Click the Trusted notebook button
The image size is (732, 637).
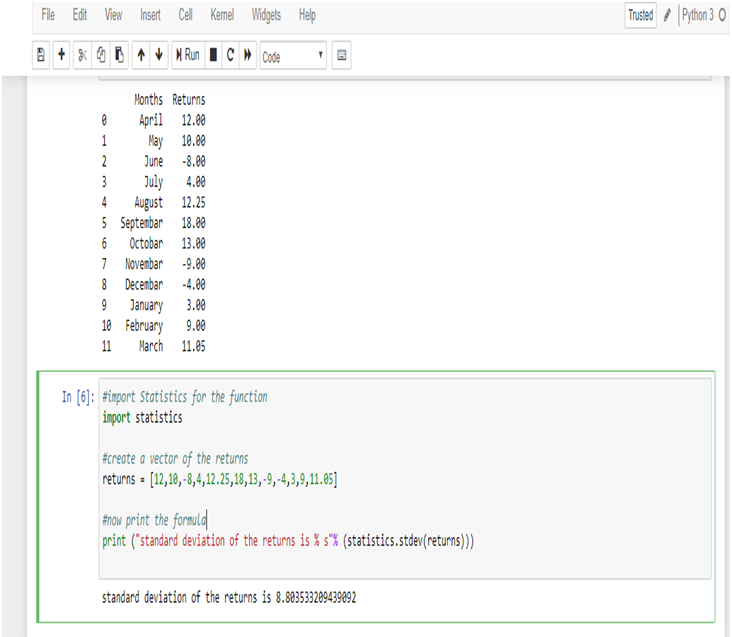point(640,15)
